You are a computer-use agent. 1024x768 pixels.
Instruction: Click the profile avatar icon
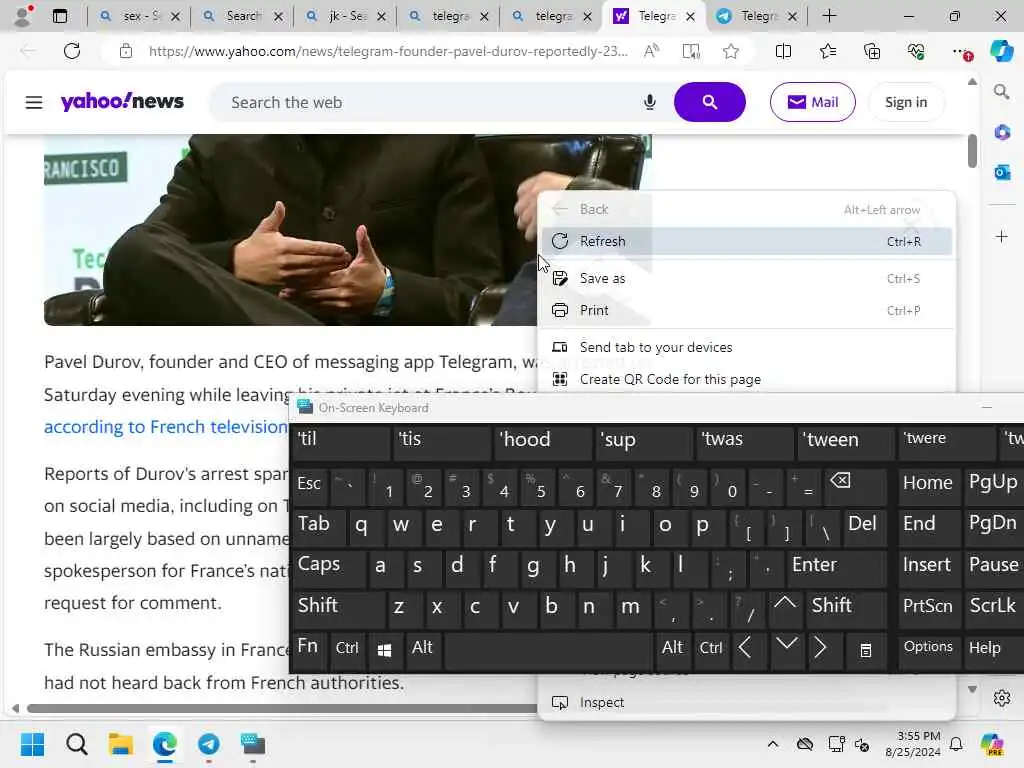[23, 16]
